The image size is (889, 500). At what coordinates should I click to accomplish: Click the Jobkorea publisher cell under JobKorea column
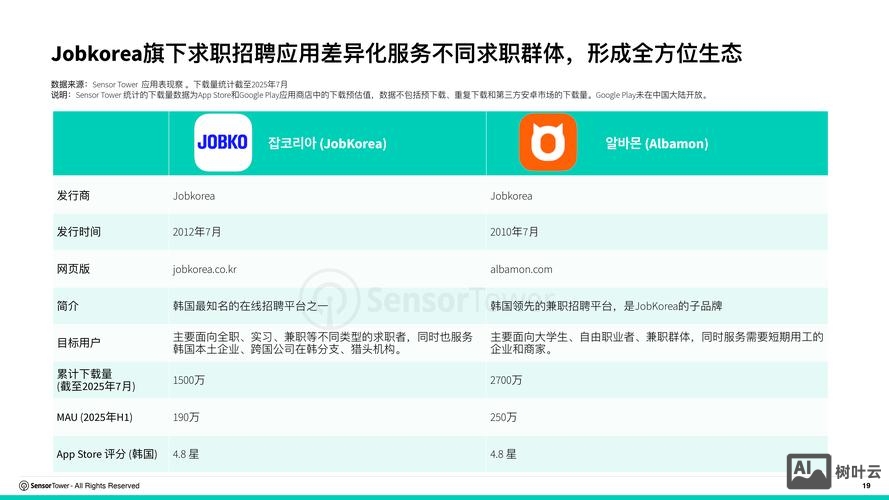click(x=194, y=196)
